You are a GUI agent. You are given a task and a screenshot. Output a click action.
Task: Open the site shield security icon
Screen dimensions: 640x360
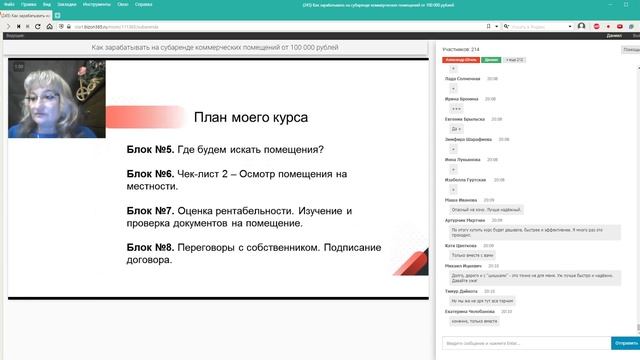pos(61,27)
